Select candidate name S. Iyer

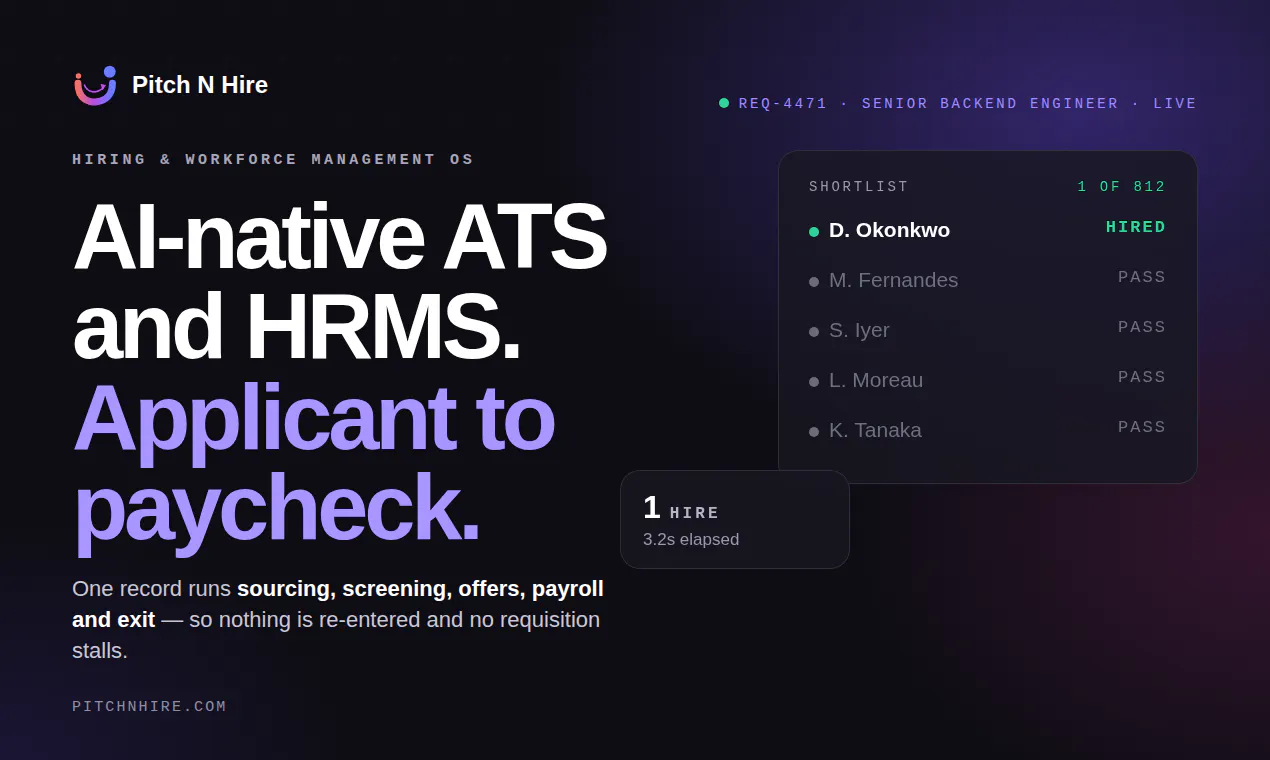click(859, 330)
